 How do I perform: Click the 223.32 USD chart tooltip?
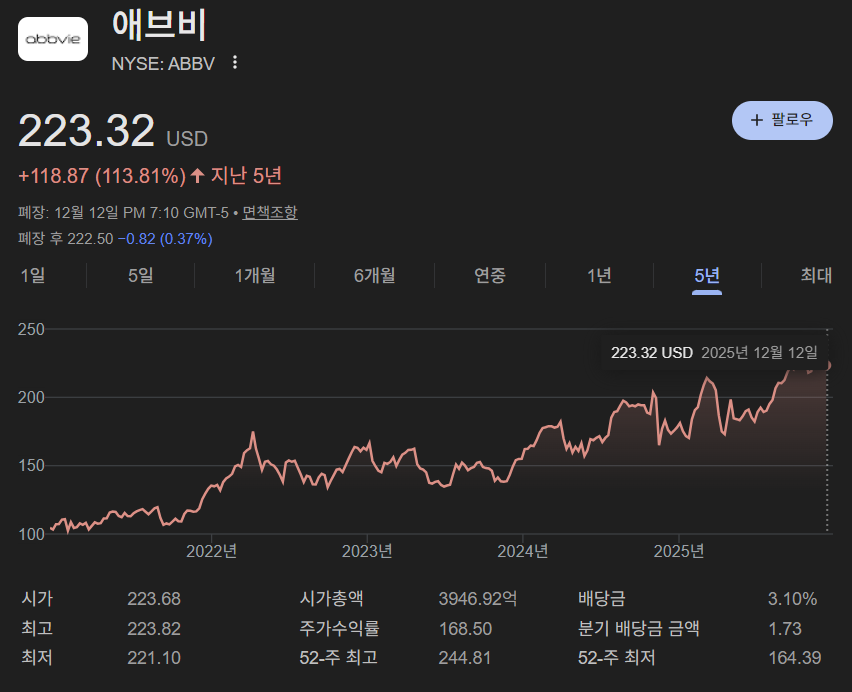pyautogui.click(x=714, y=353)
